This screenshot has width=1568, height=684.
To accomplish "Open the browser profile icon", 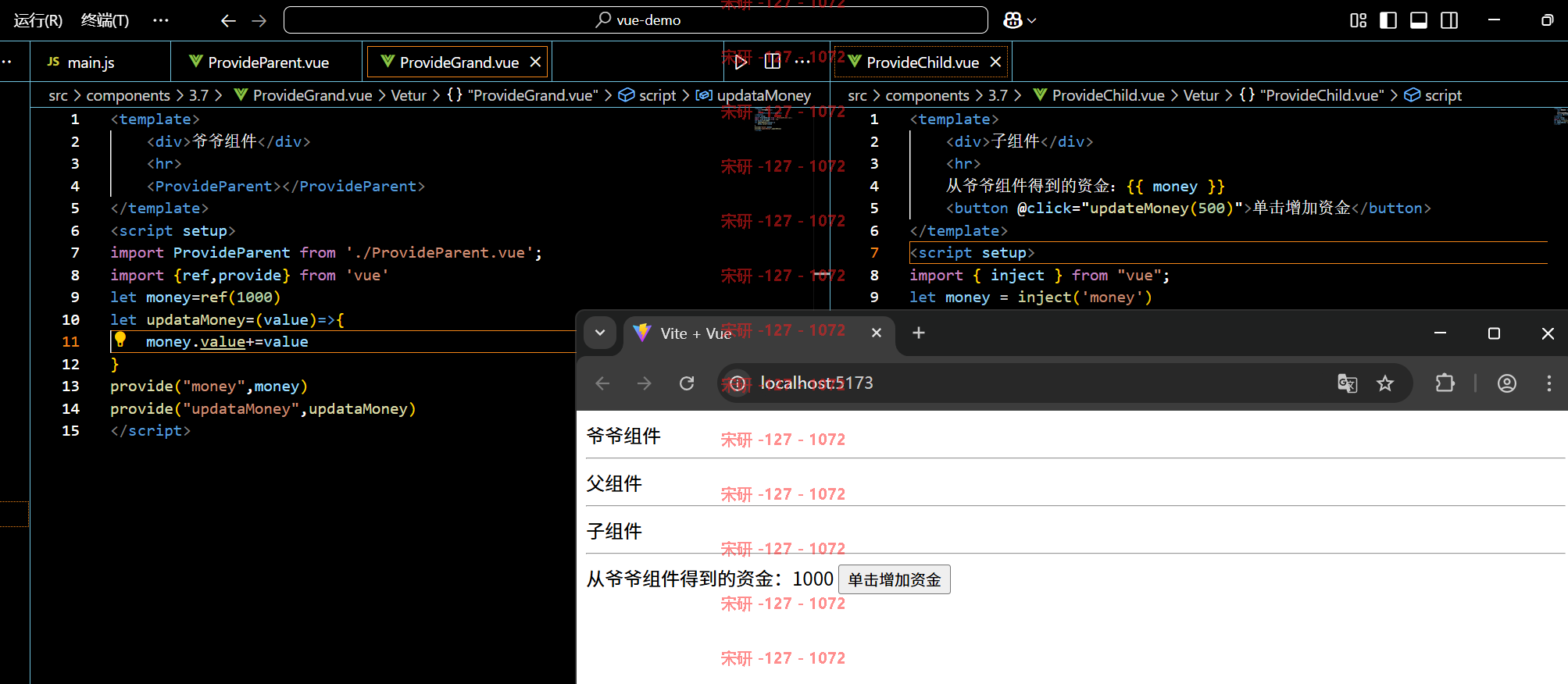I will coord(1507,383).
